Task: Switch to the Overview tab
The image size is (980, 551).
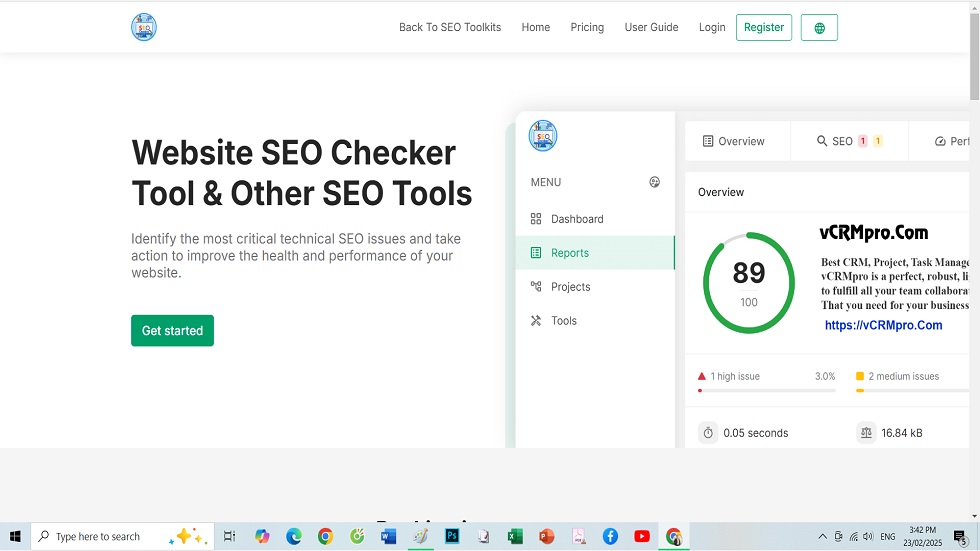Action: tap(734, 141)
